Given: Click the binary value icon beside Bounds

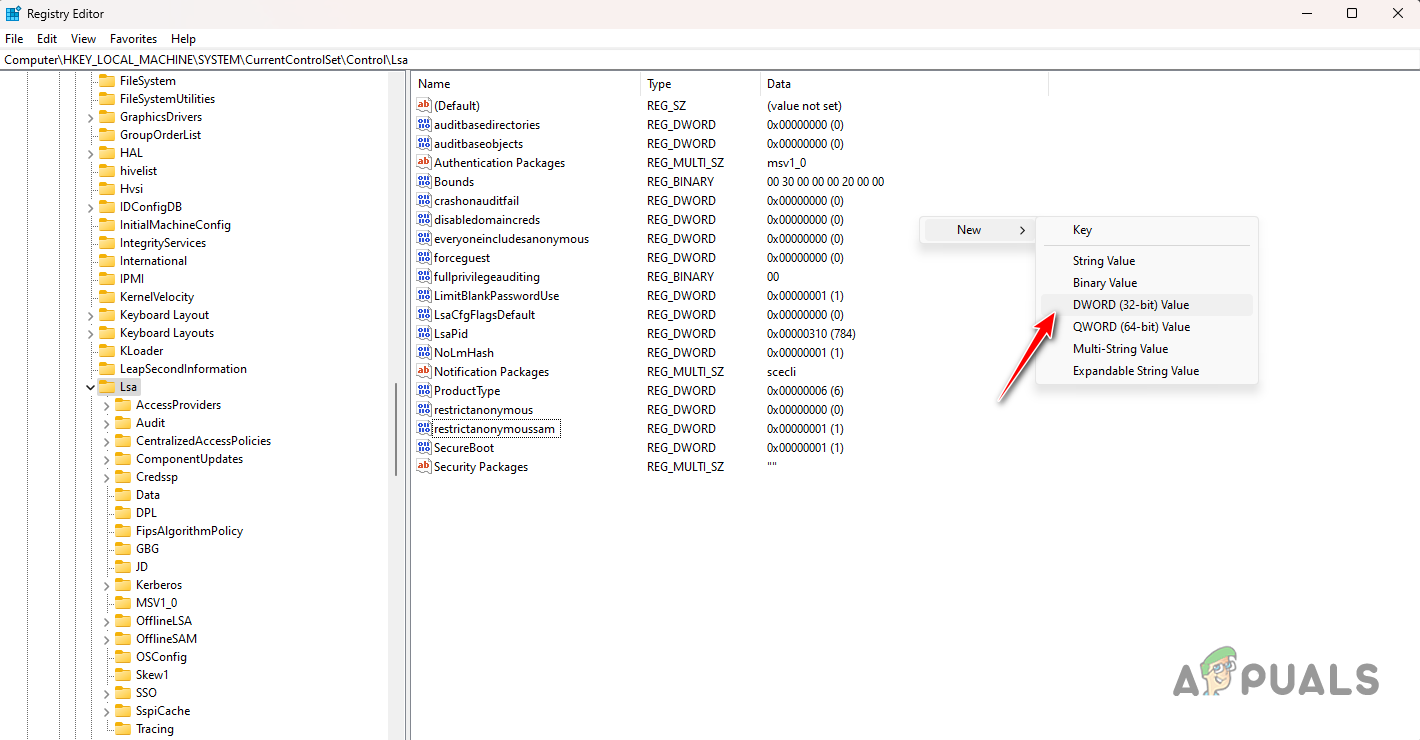Looking at the screenshot, I should pyautogui.click(x=424, y=181).
